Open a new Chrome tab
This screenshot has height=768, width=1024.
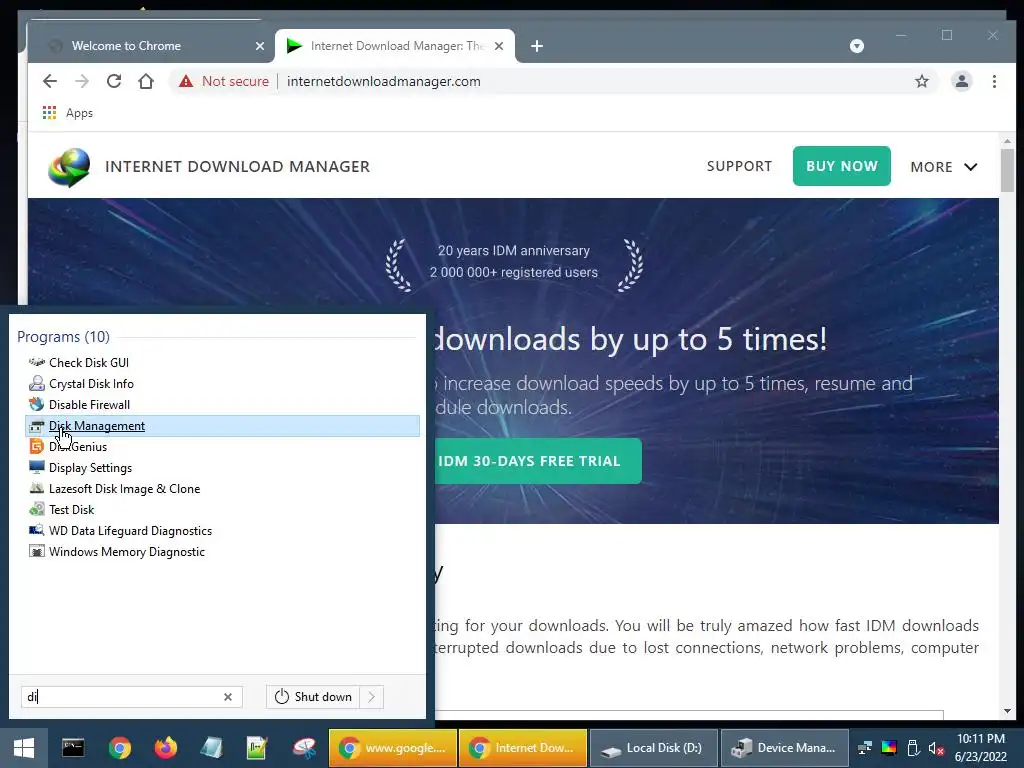[537, 46]
